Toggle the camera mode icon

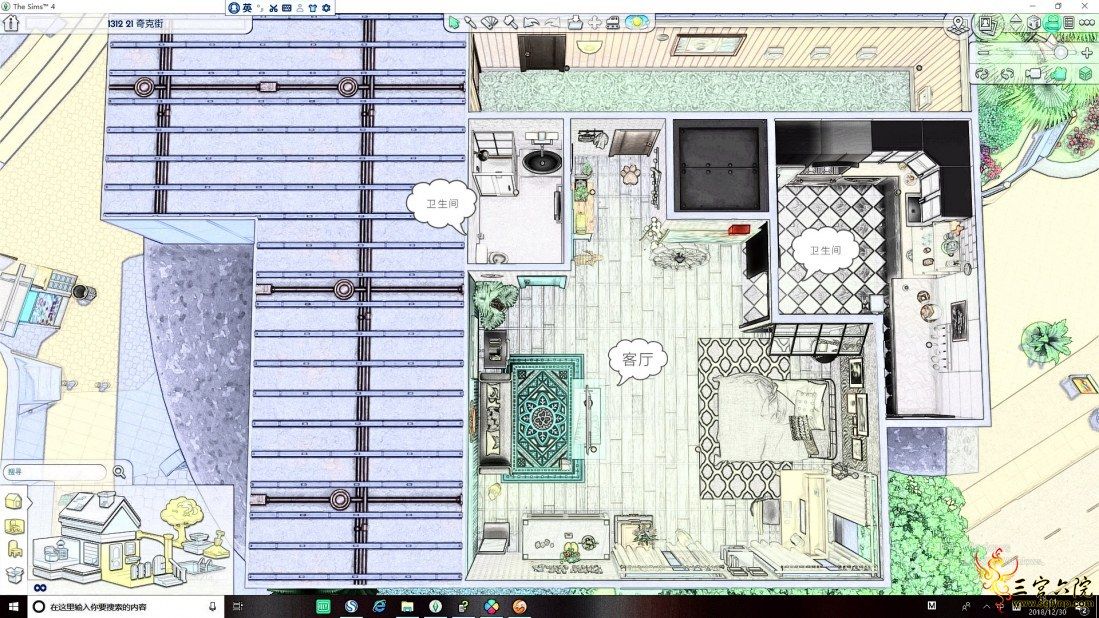pos(1034,74)
